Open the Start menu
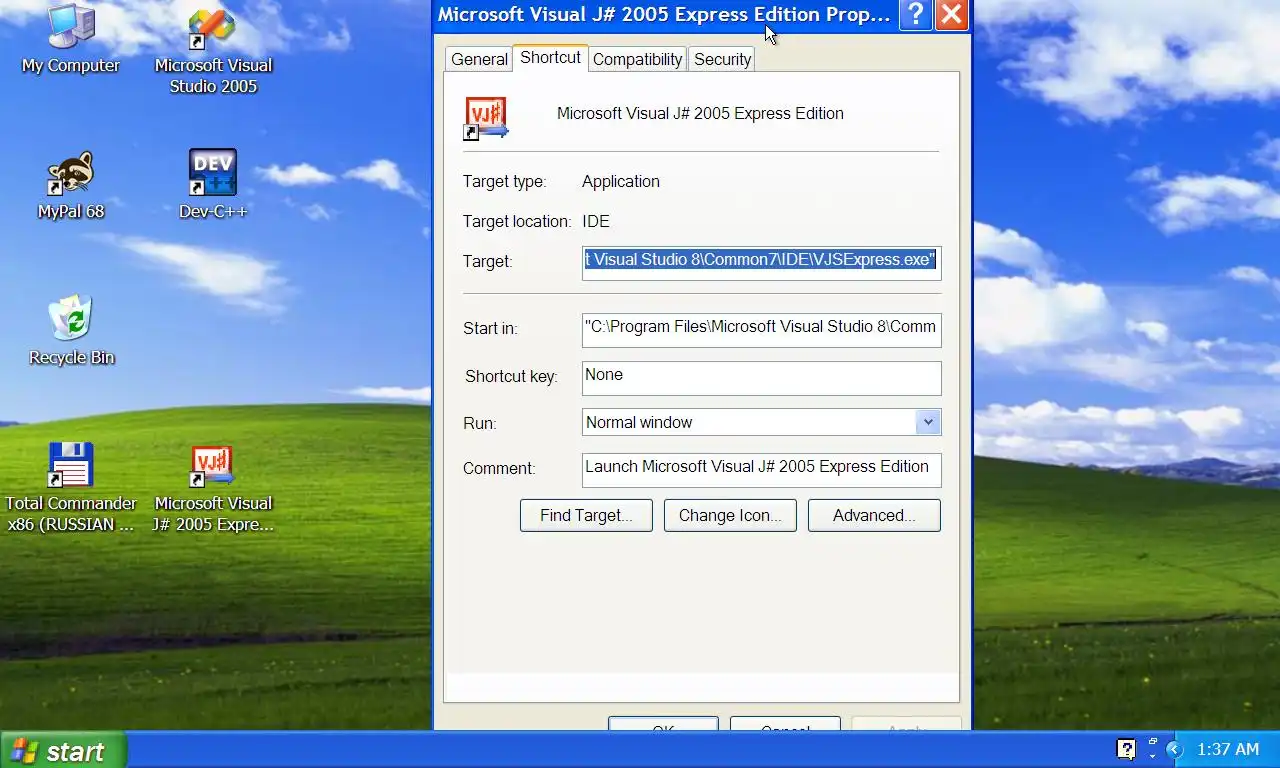This screenshot has width=1280, height=768. (63, 750)
